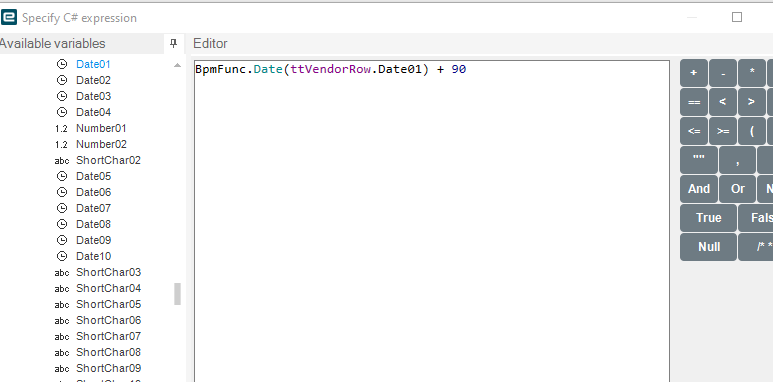Viewport: 773px width, 382px height.
Task: Click the clock icon beside Date07
Action: click(x=62, y=208)
